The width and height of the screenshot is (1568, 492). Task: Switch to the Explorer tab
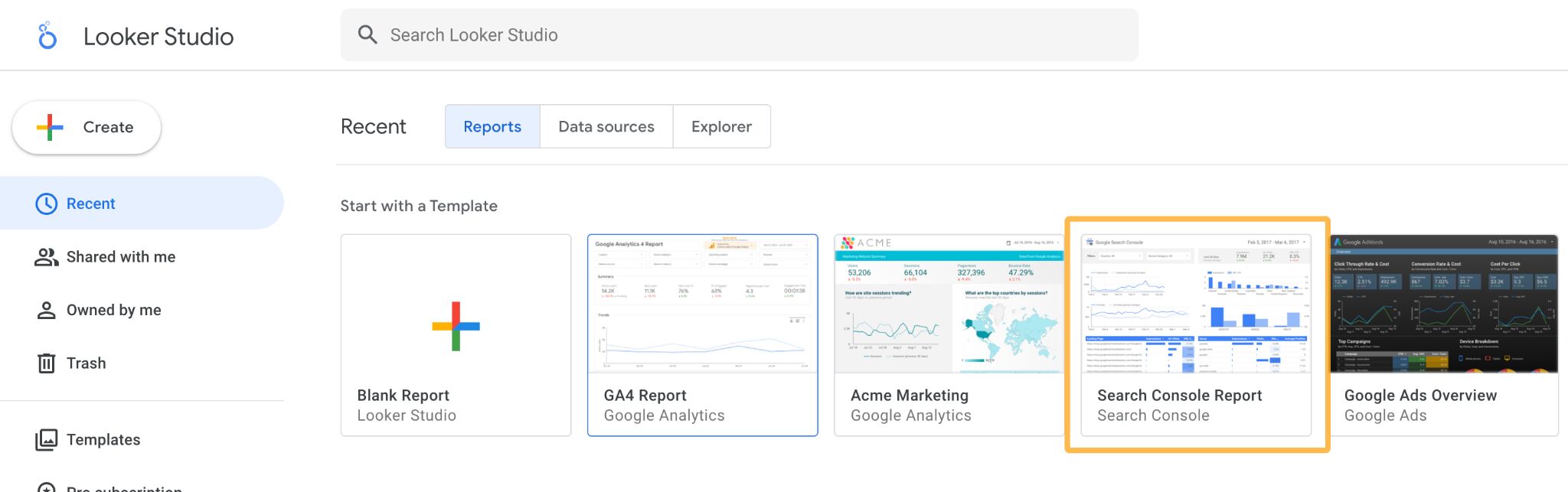click(721, 126)
